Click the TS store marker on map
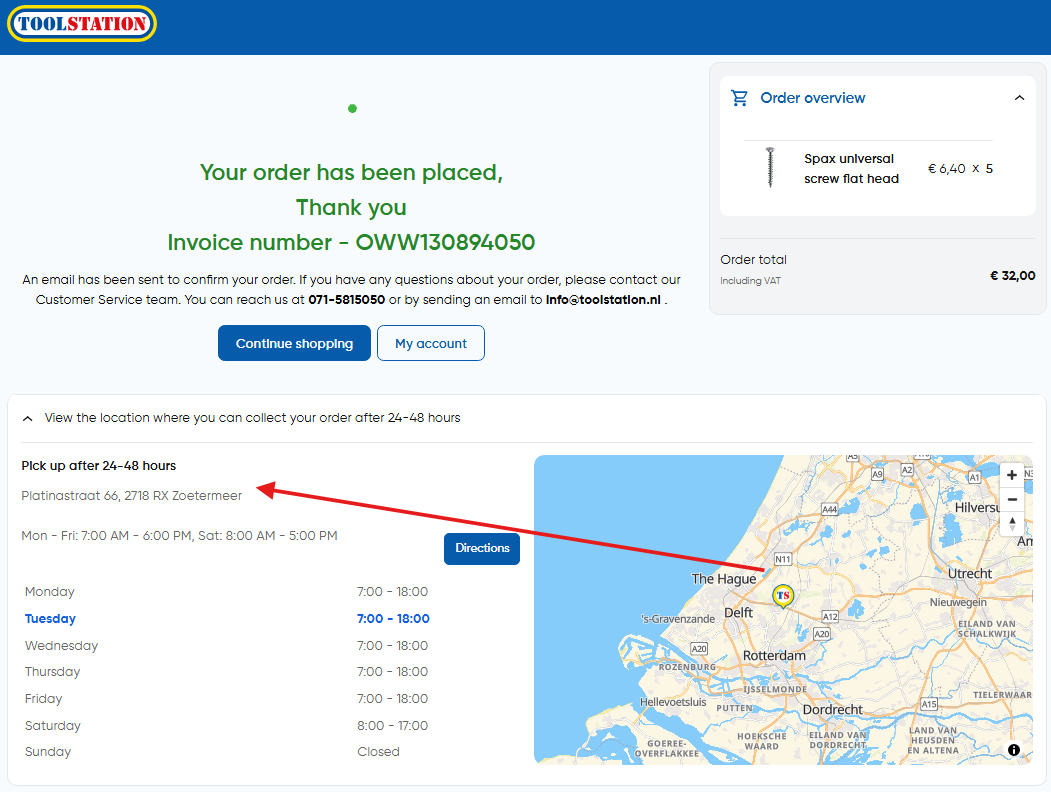This screenshot has height=792, width=1051. click(x=783, y=596)
